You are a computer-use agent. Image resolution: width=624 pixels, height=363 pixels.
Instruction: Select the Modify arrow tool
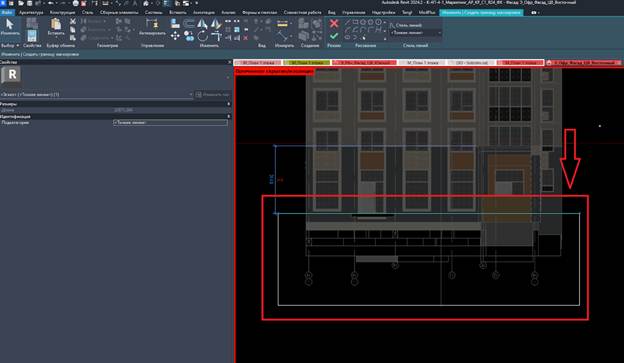[x=10, y=27]
